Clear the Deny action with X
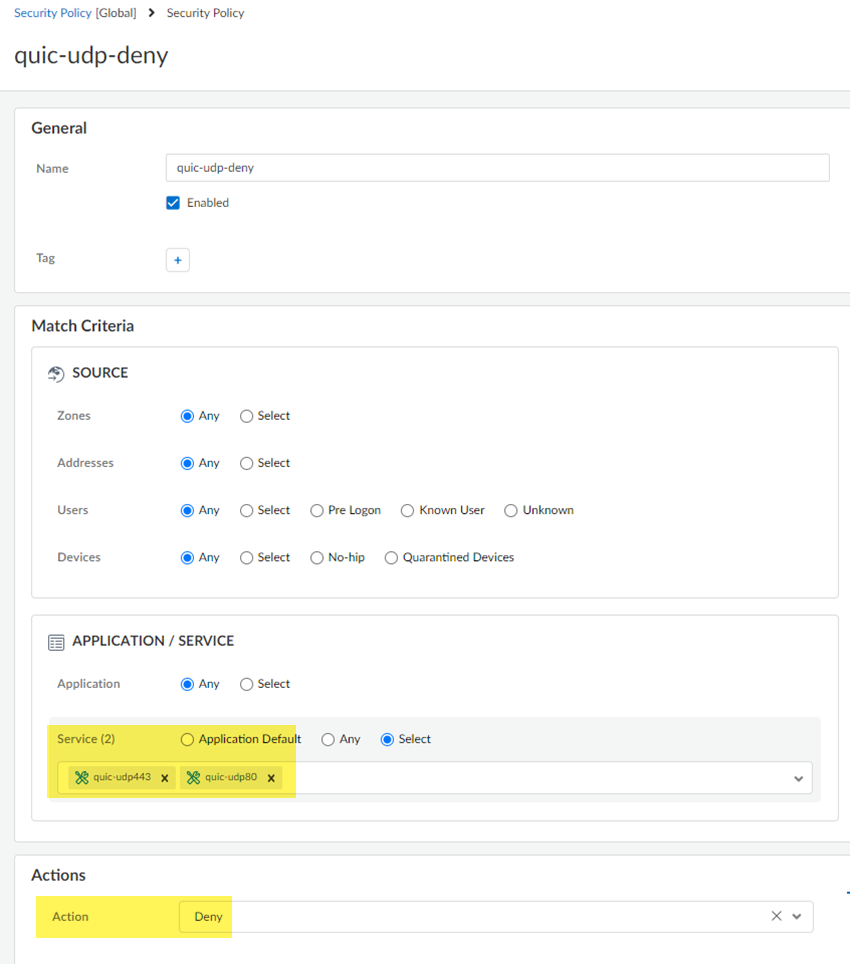 pyautogui.click(x=776, y=916)
